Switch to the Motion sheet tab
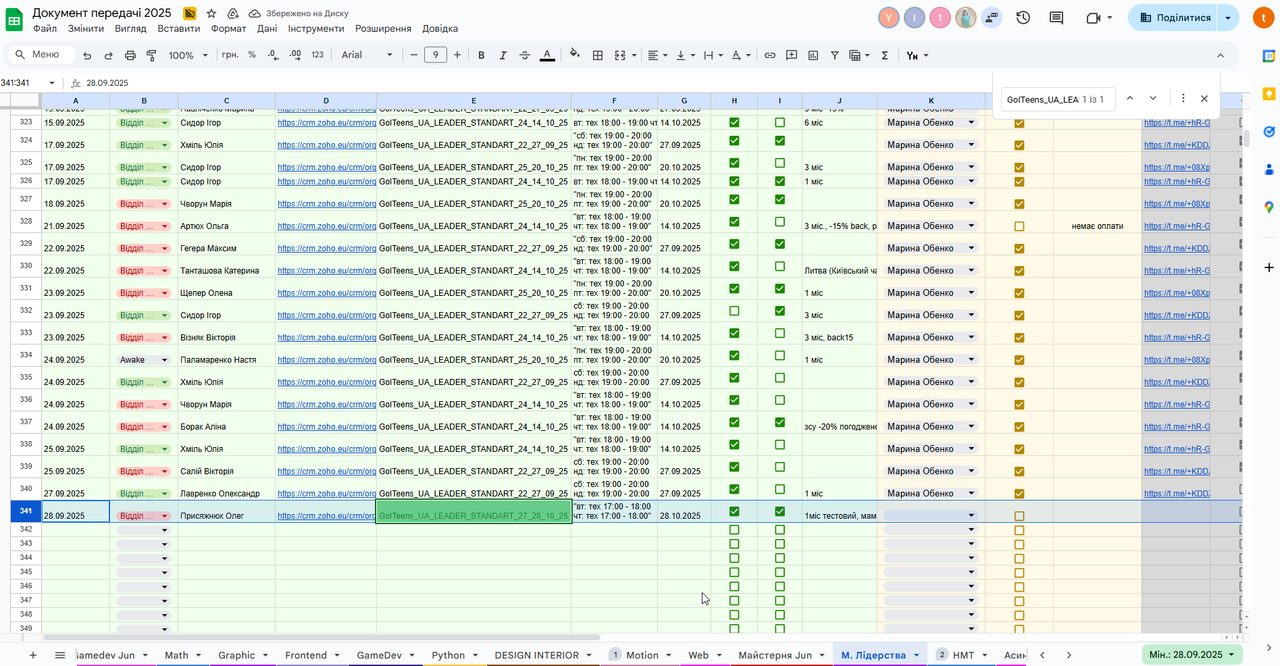The height and width of the screenshot is (666, 1280). coord(642,655)
